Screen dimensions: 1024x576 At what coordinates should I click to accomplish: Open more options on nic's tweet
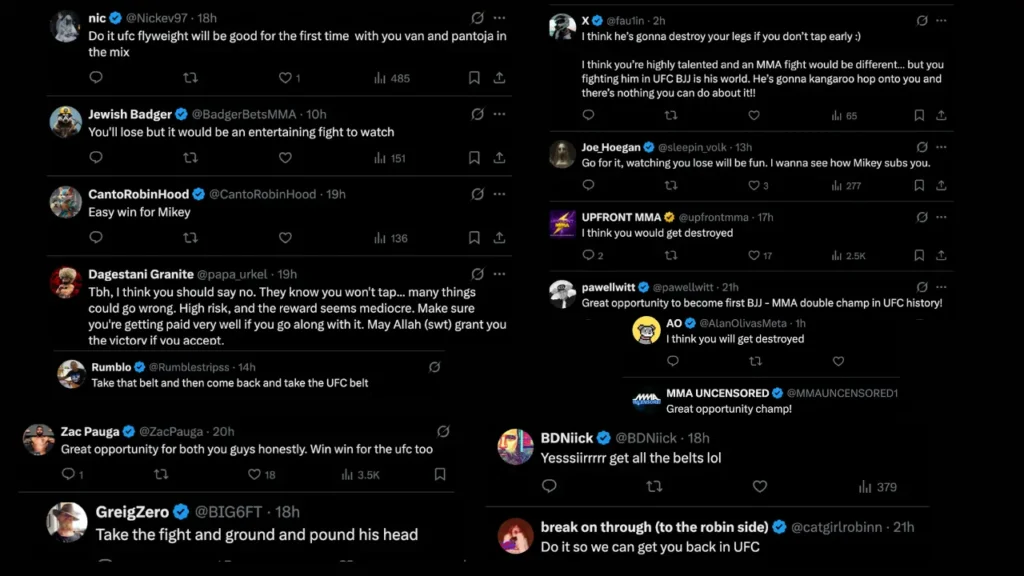click(x=499, y=18)
